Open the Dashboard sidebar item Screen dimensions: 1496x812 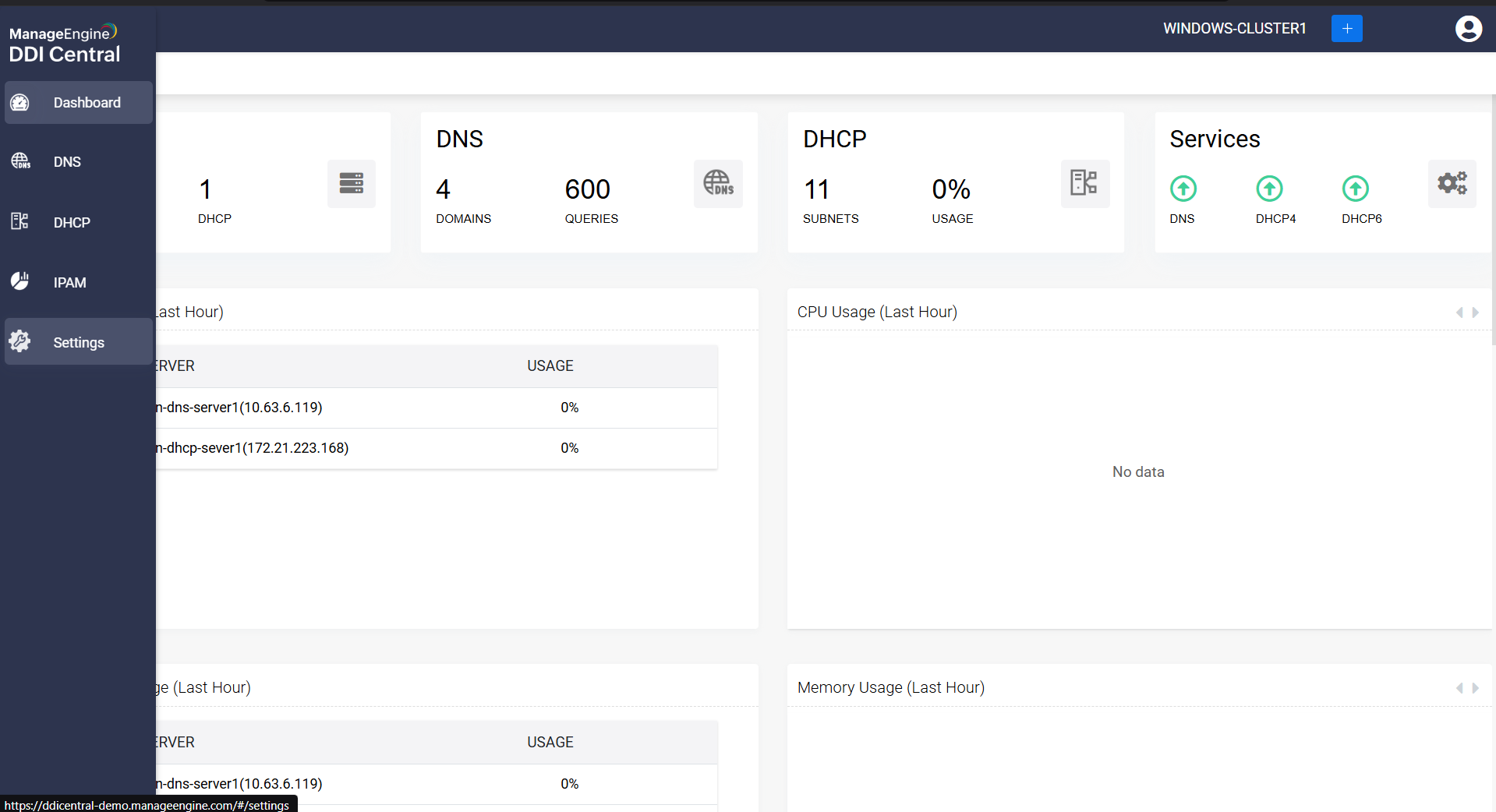[x=78, y=103]
